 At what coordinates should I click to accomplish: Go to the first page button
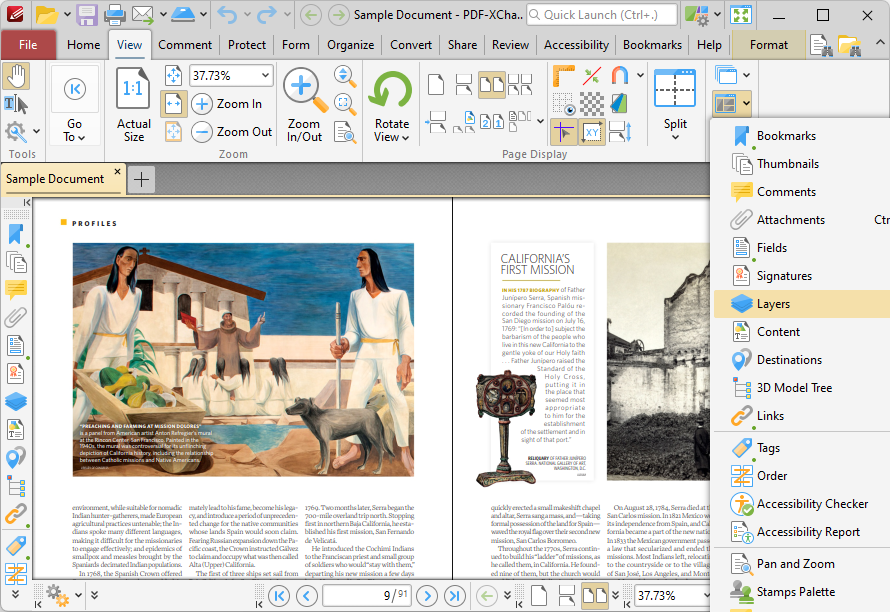pos(279,596)
